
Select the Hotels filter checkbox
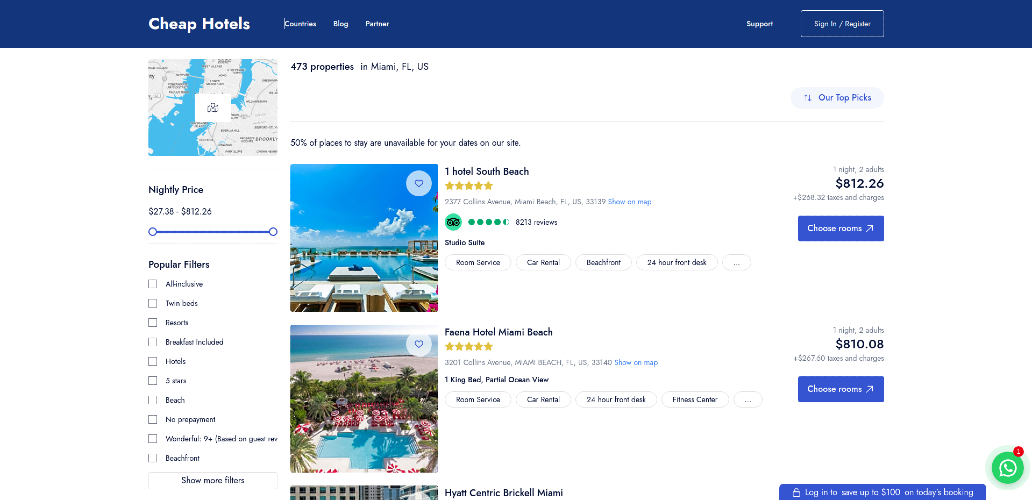(x=153, y=361)
